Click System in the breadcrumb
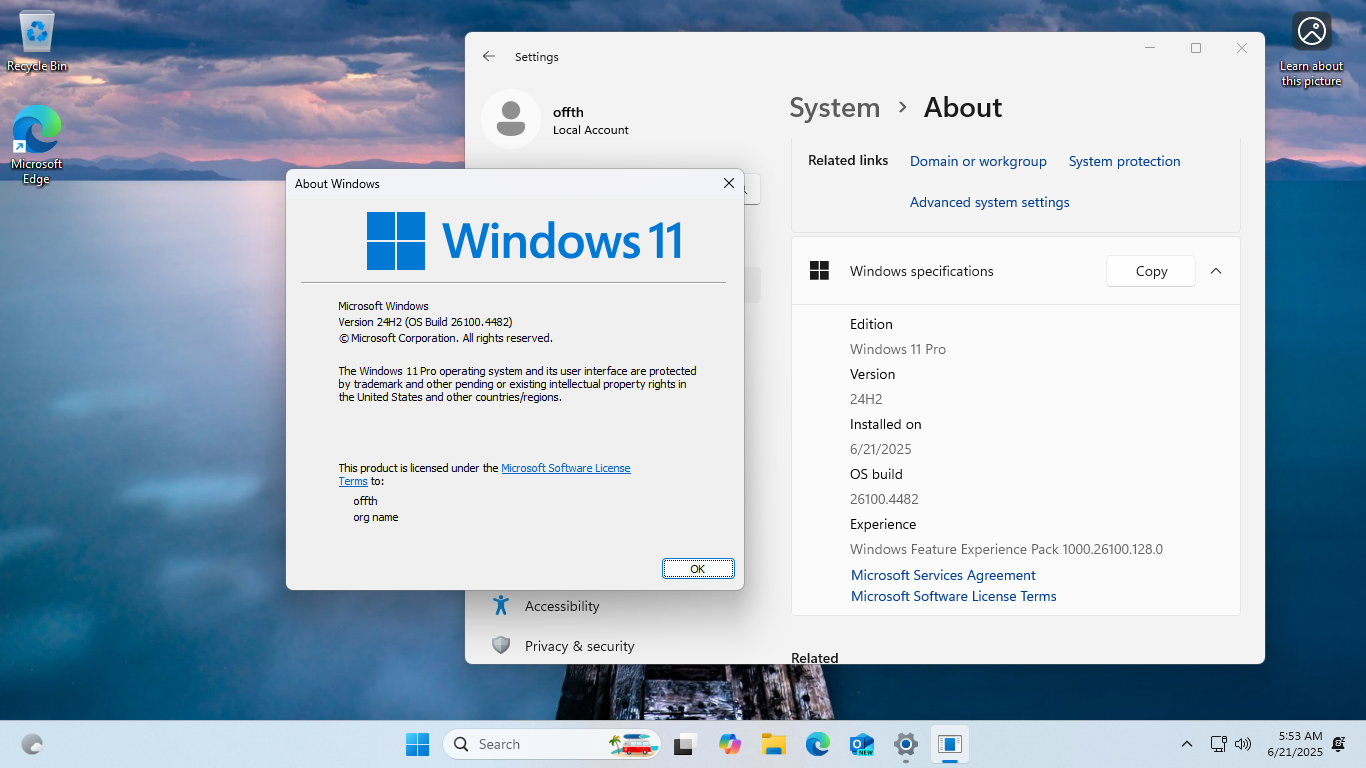Image resolution: width=1366 pixels, height=768 pixels. click(835, 108)
